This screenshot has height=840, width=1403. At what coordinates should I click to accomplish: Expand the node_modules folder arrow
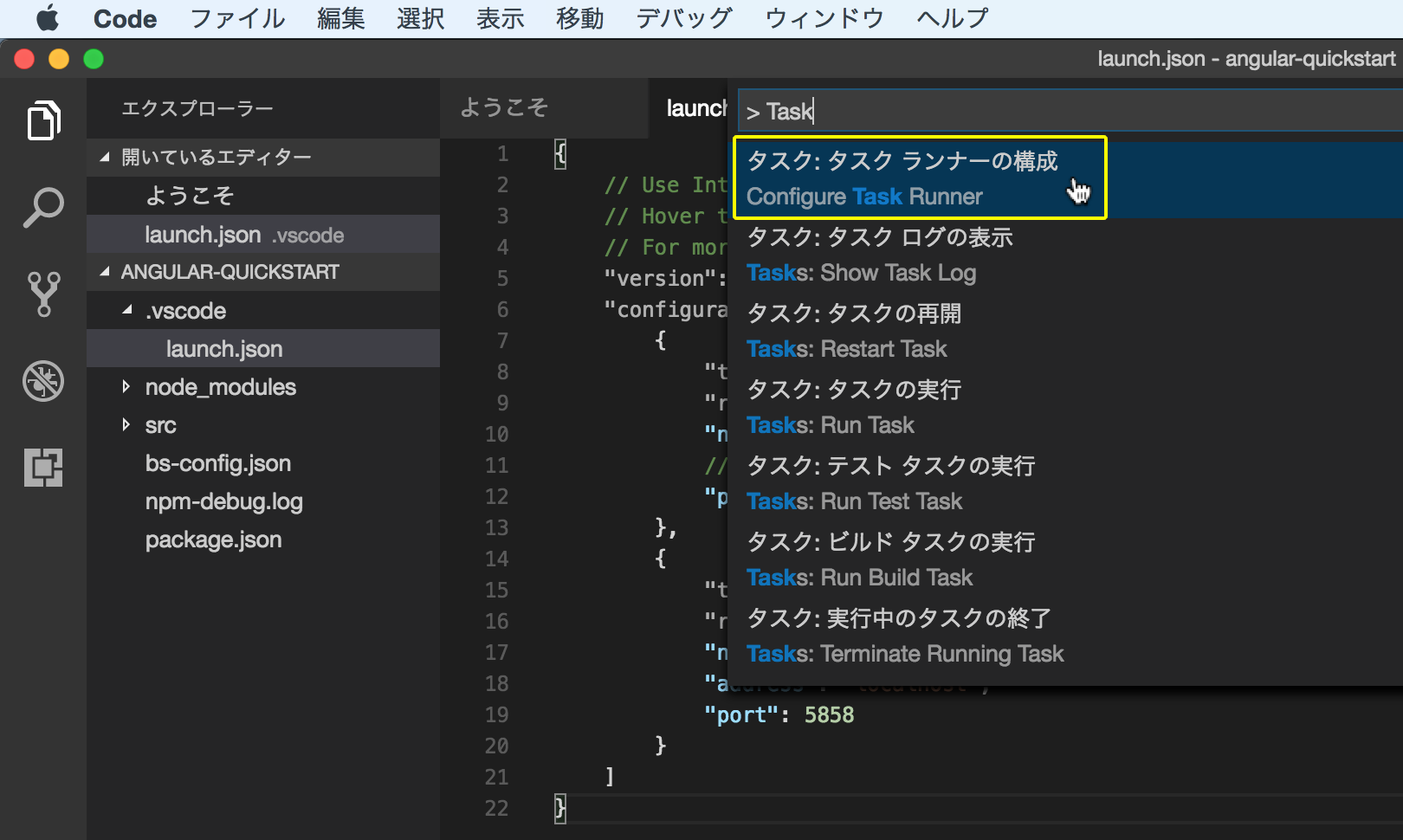coord(126,386)
